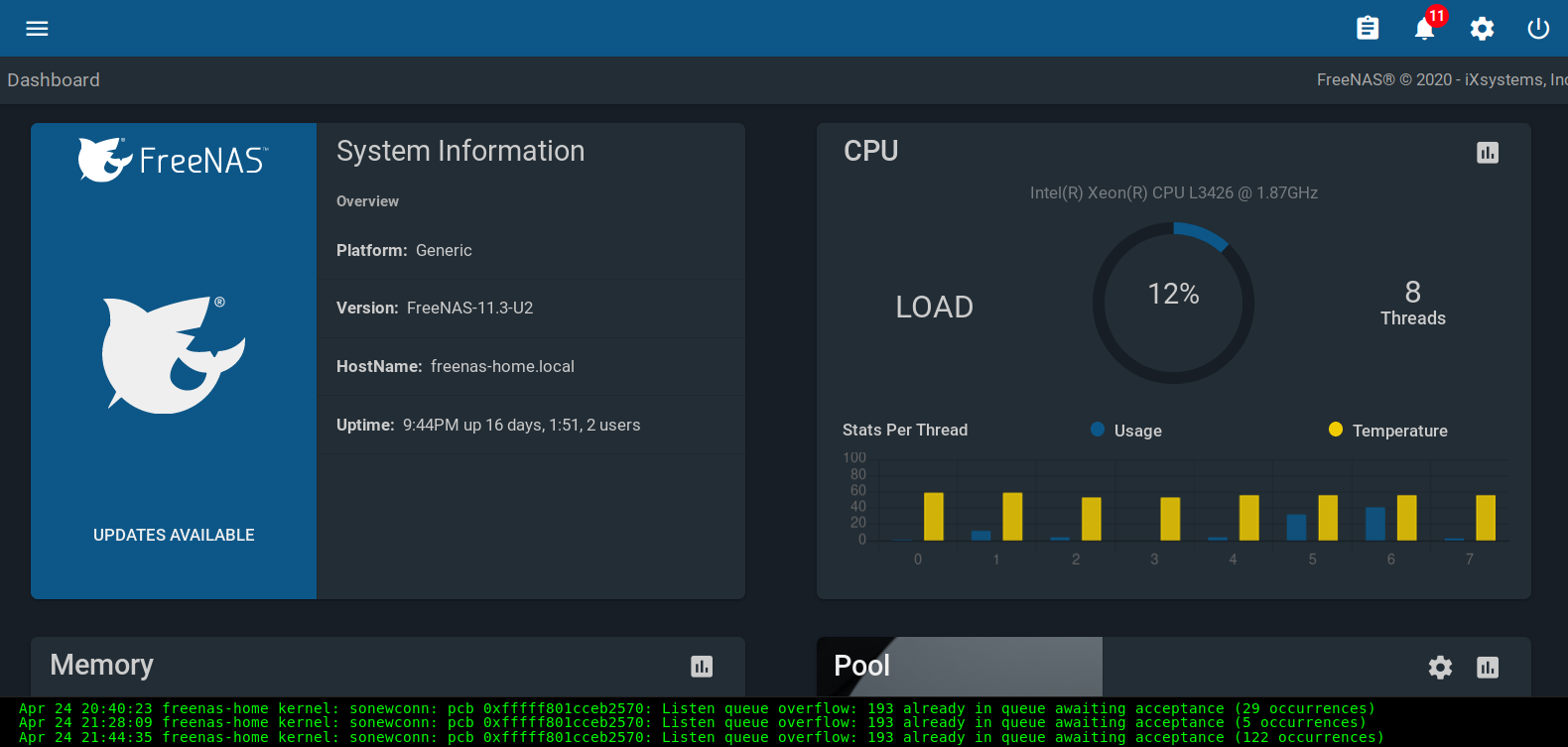1568x747 pixels.
Task: Click the CPU card title
Action: 871,151
